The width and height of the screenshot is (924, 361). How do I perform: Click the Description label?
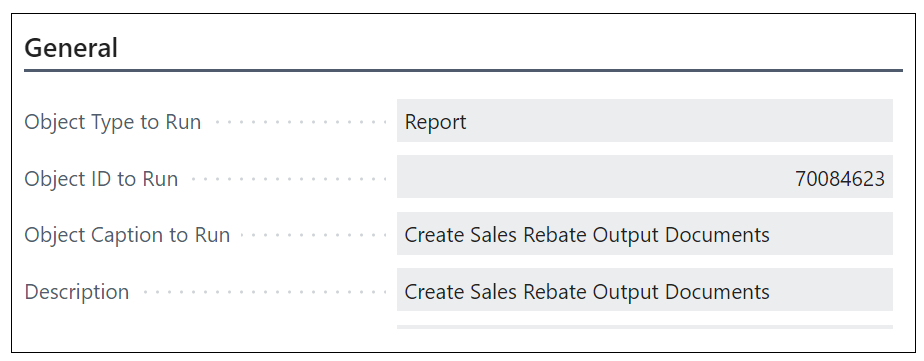click(x=77, y=292)
